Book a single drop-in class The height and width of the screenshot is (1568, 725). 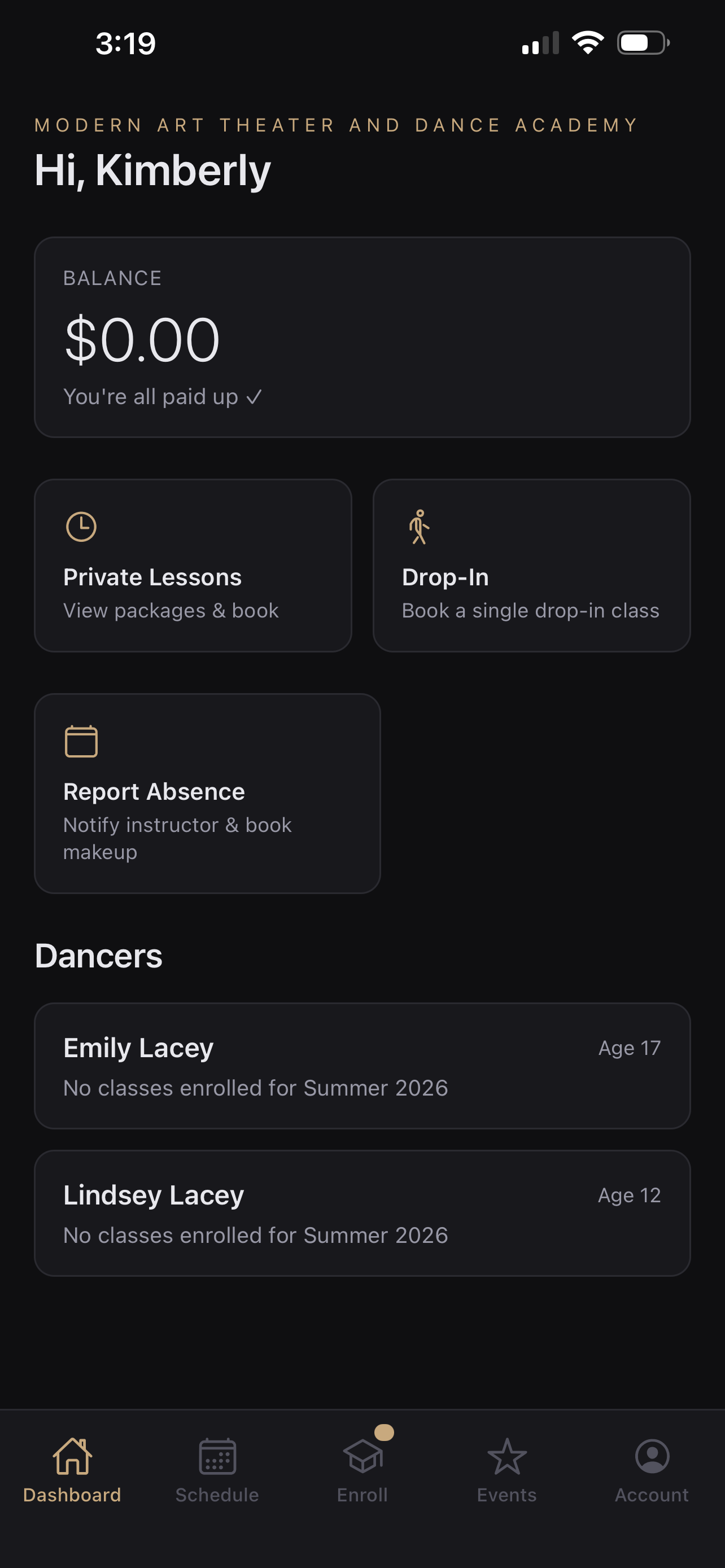pyautogui.click(x=531, y=566)
